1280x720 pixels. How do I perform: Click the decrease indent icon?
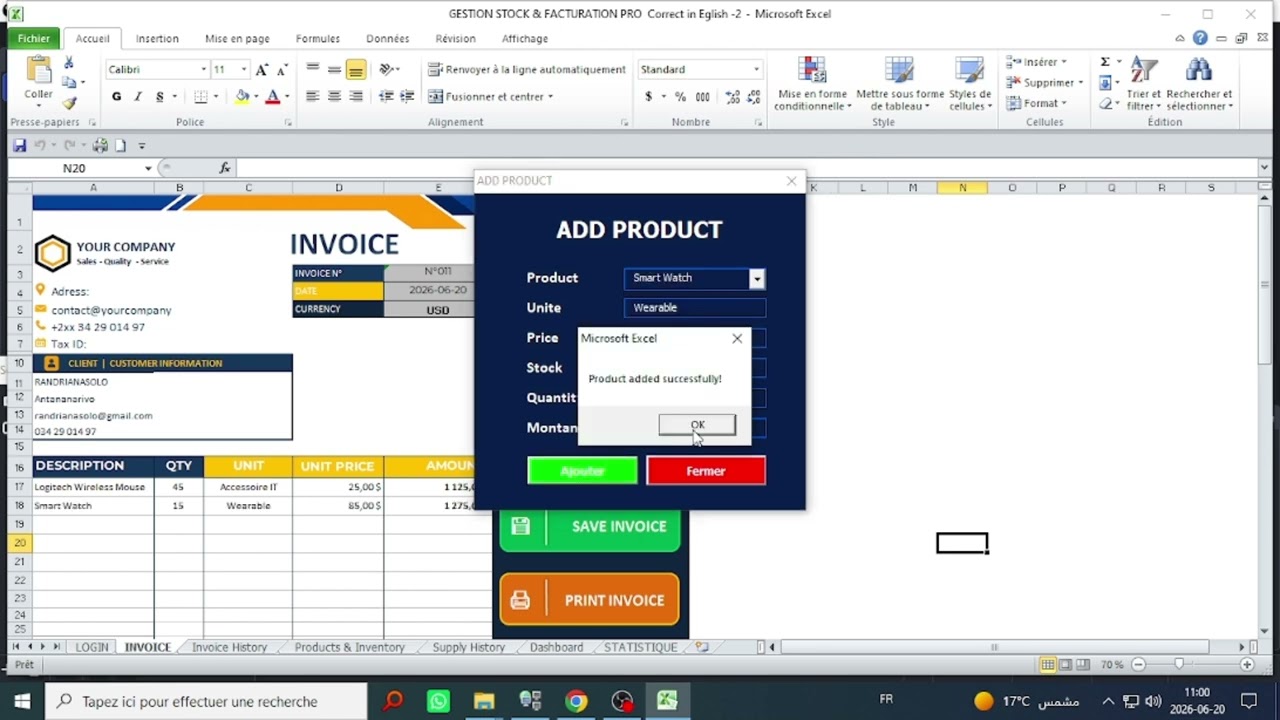point(386,97)
